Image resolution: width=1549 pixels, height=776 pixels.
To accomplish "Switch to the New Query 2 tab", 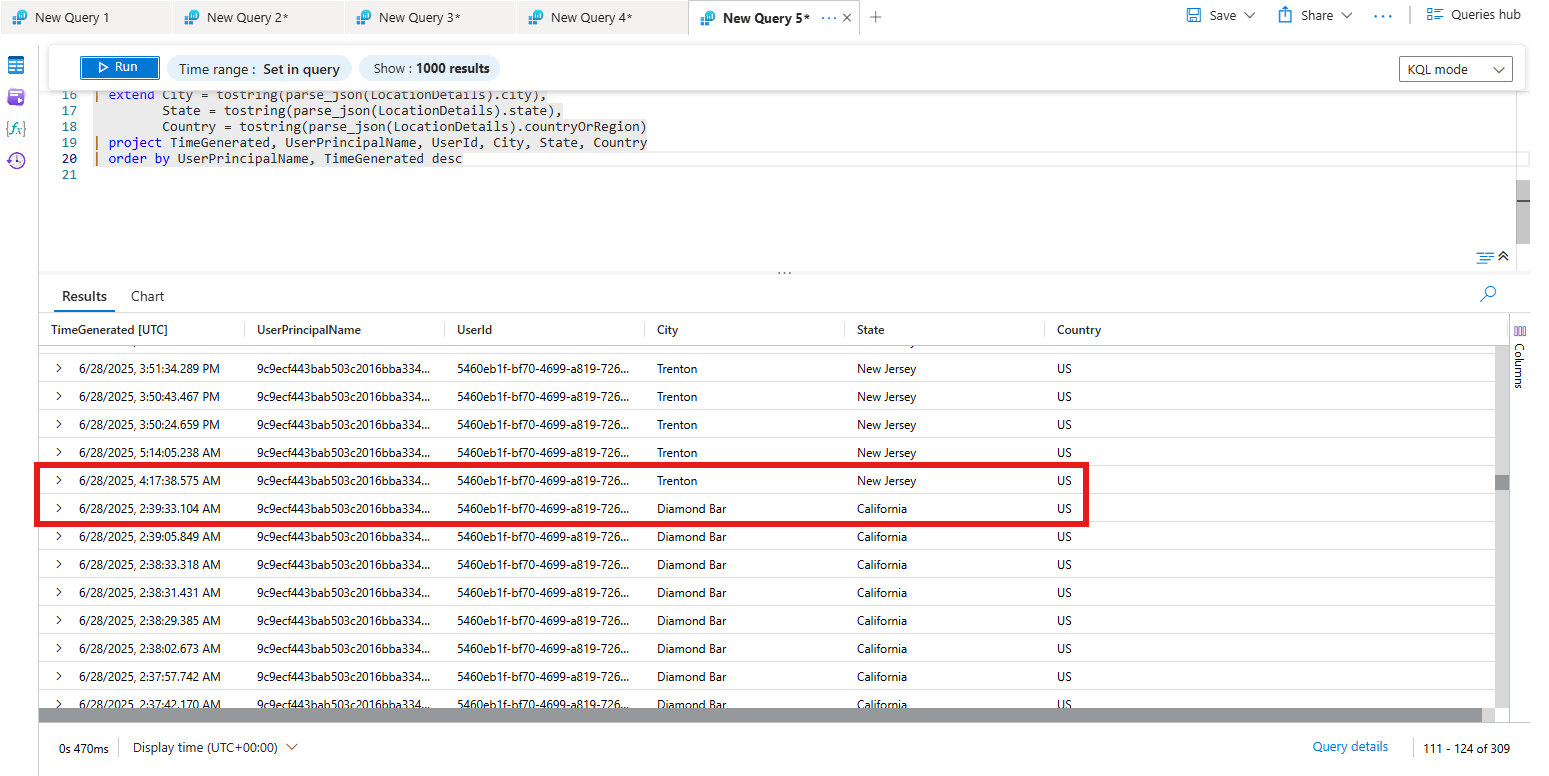I will 246,17.
